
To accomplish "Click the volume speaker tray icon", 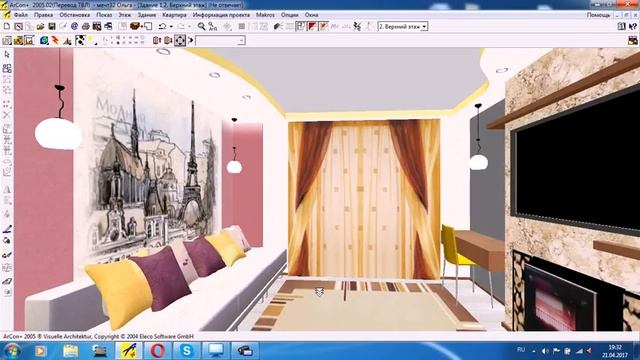I will (544, 351).
